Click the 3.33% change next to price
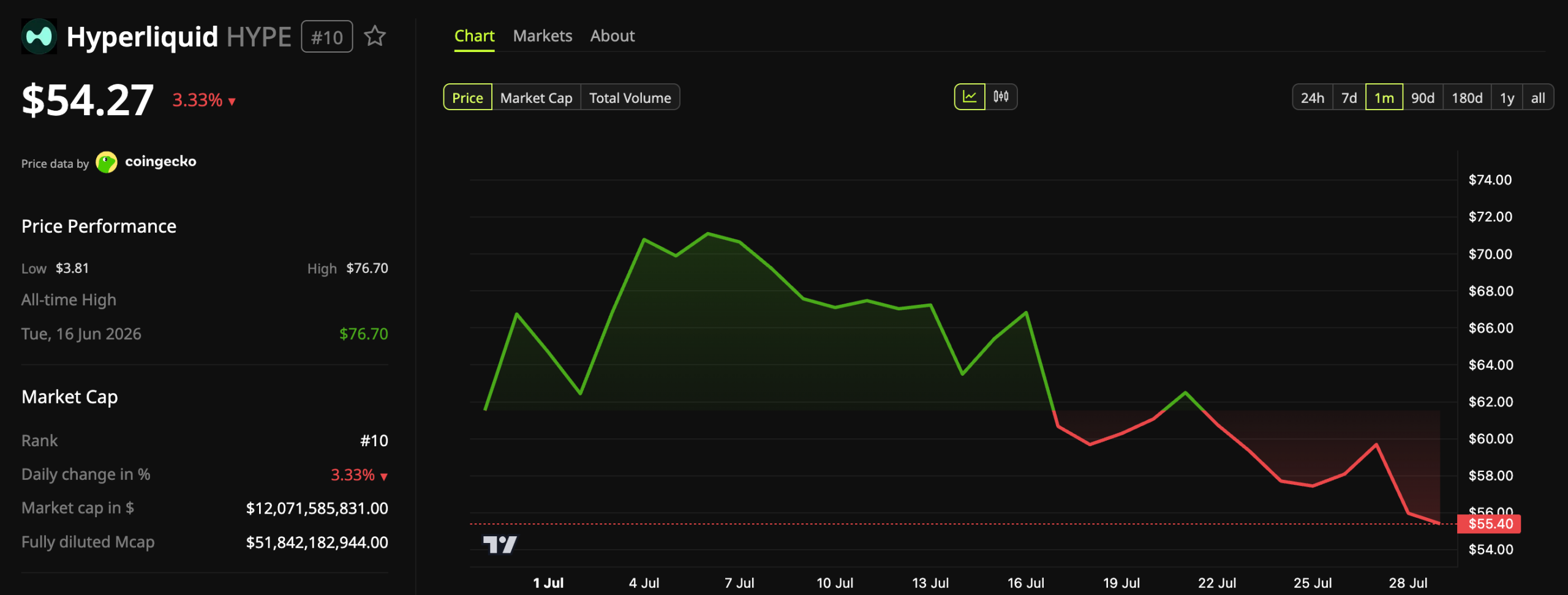Image resolution: width=1568 pixels, height=595 pixels. tap(203, 100)
